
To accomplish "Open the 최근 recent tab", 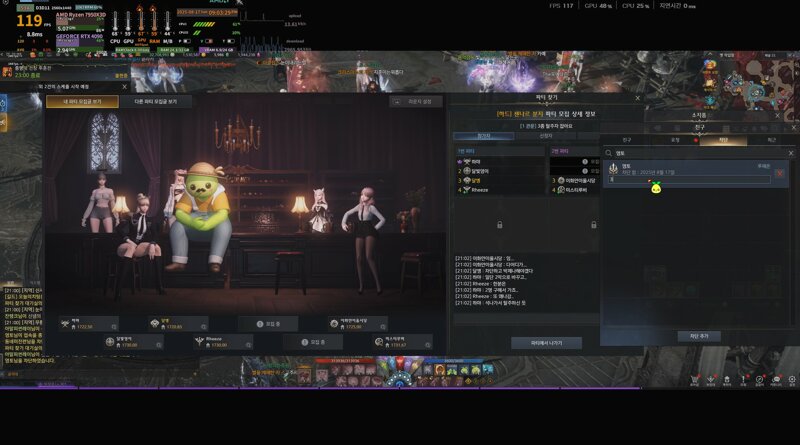I will point(771,140).
